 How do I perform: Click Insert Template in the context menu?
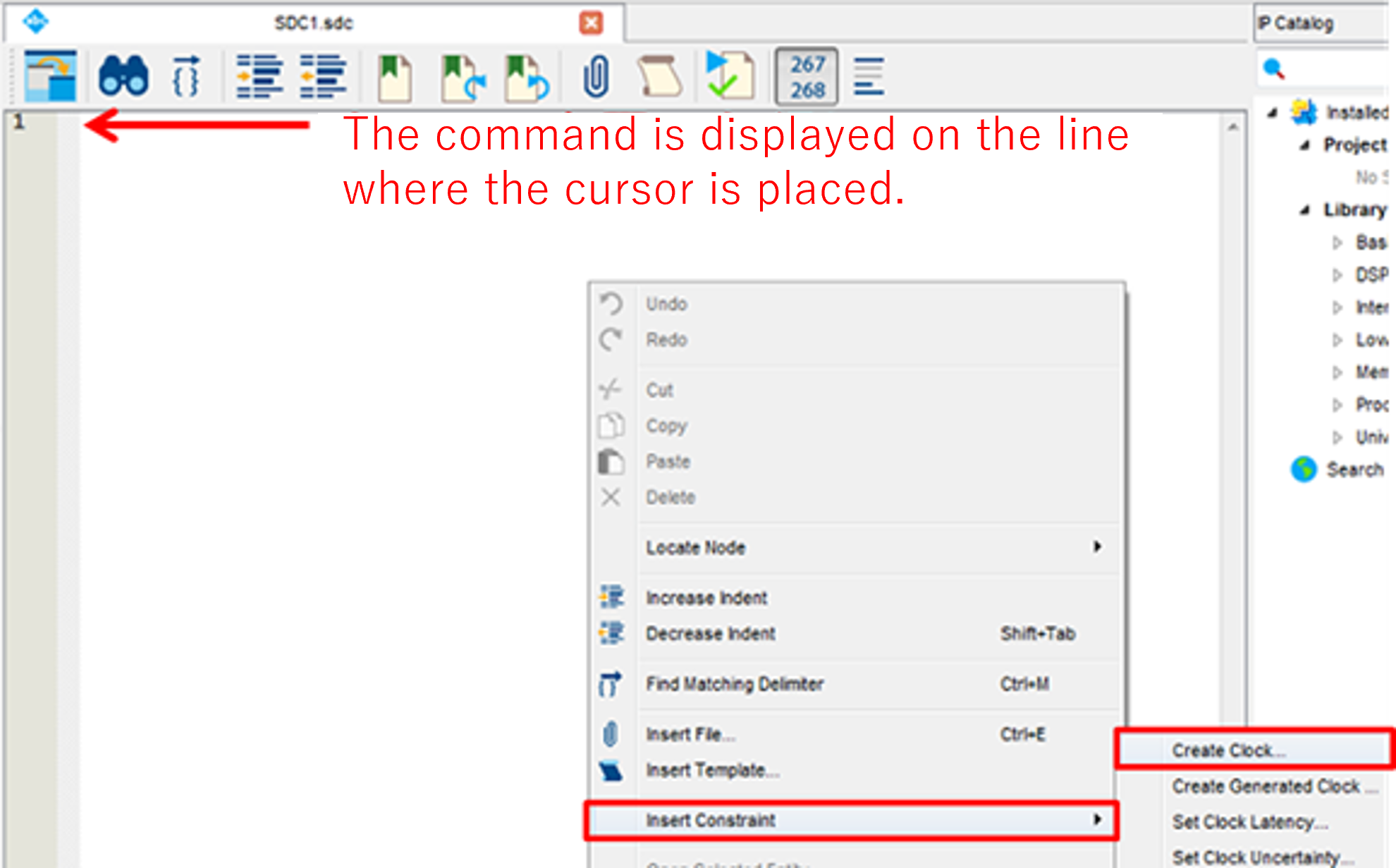click(712, 770)
